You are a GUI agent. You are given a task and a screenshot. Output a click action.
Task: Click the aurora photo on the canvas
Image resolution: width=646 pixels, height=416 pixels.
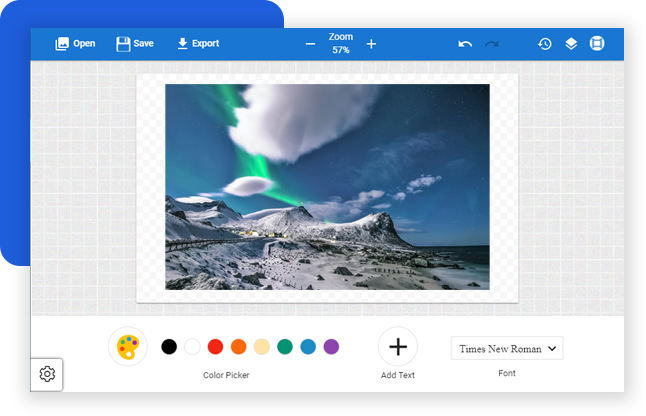[x=327, y=187]
